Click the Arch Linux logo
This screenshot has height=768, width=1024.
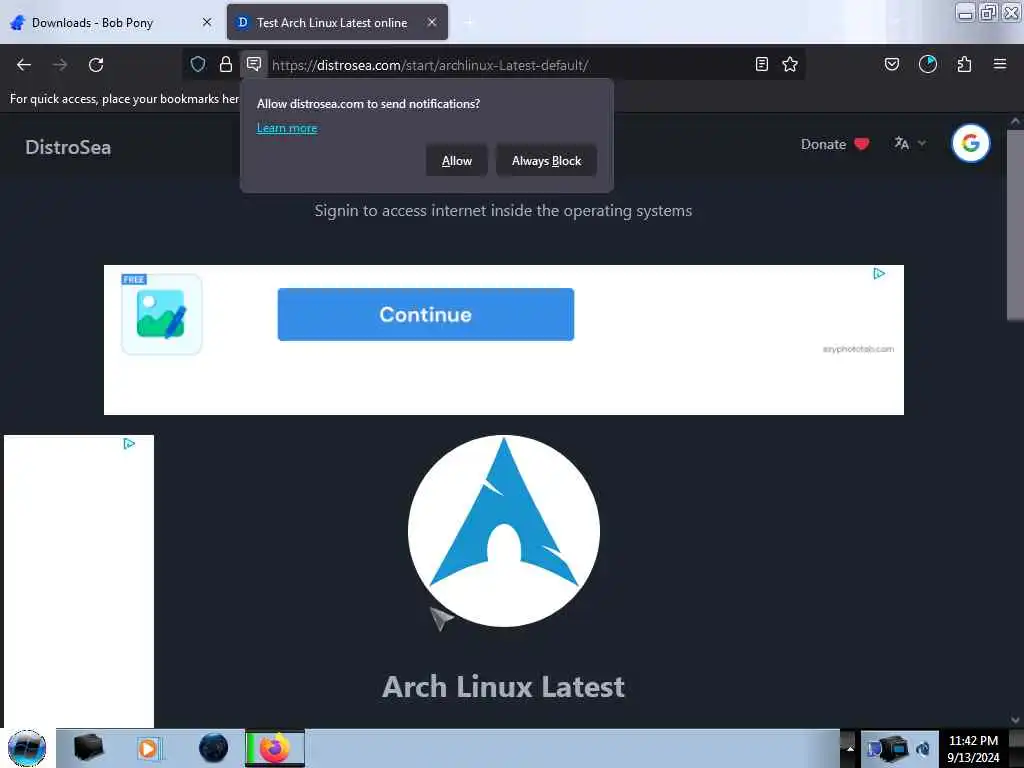(x=504, y=531)
